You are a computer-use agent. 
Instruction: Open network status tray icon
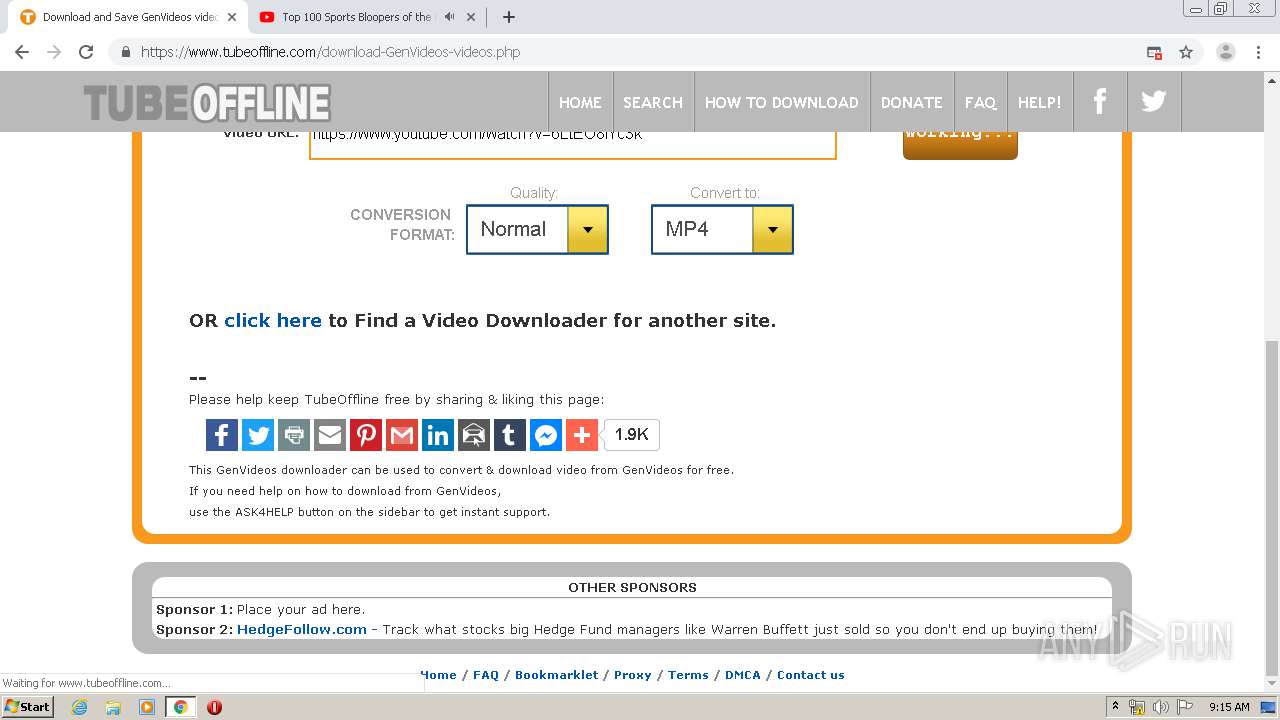pyautogui.click(x=1137, y=707)
